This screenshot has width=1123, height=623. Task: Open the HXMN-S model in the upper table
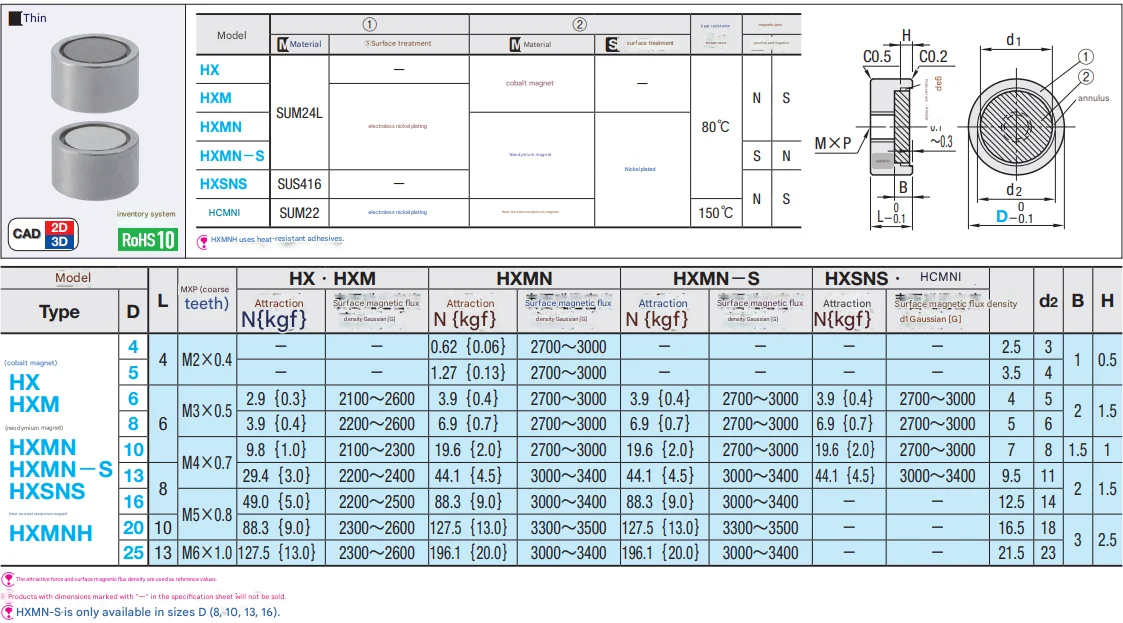[232, 156]
